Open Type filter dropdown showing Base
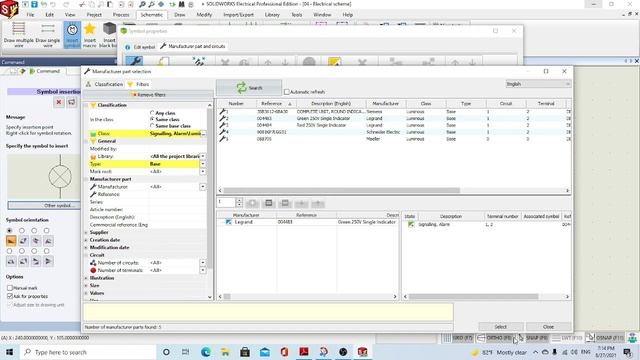The width and height of the screenshot is (640, 360). tap(203, 164)
